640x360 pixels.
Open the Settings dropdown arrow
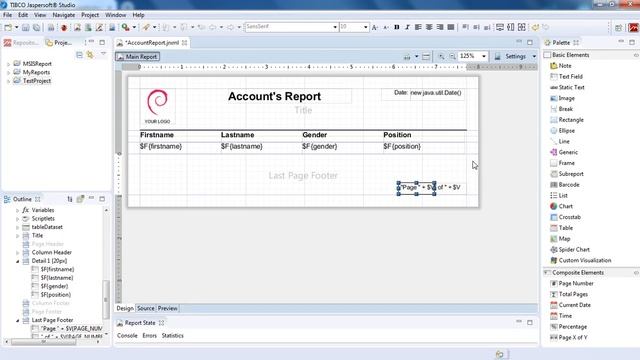coord(534,56)
